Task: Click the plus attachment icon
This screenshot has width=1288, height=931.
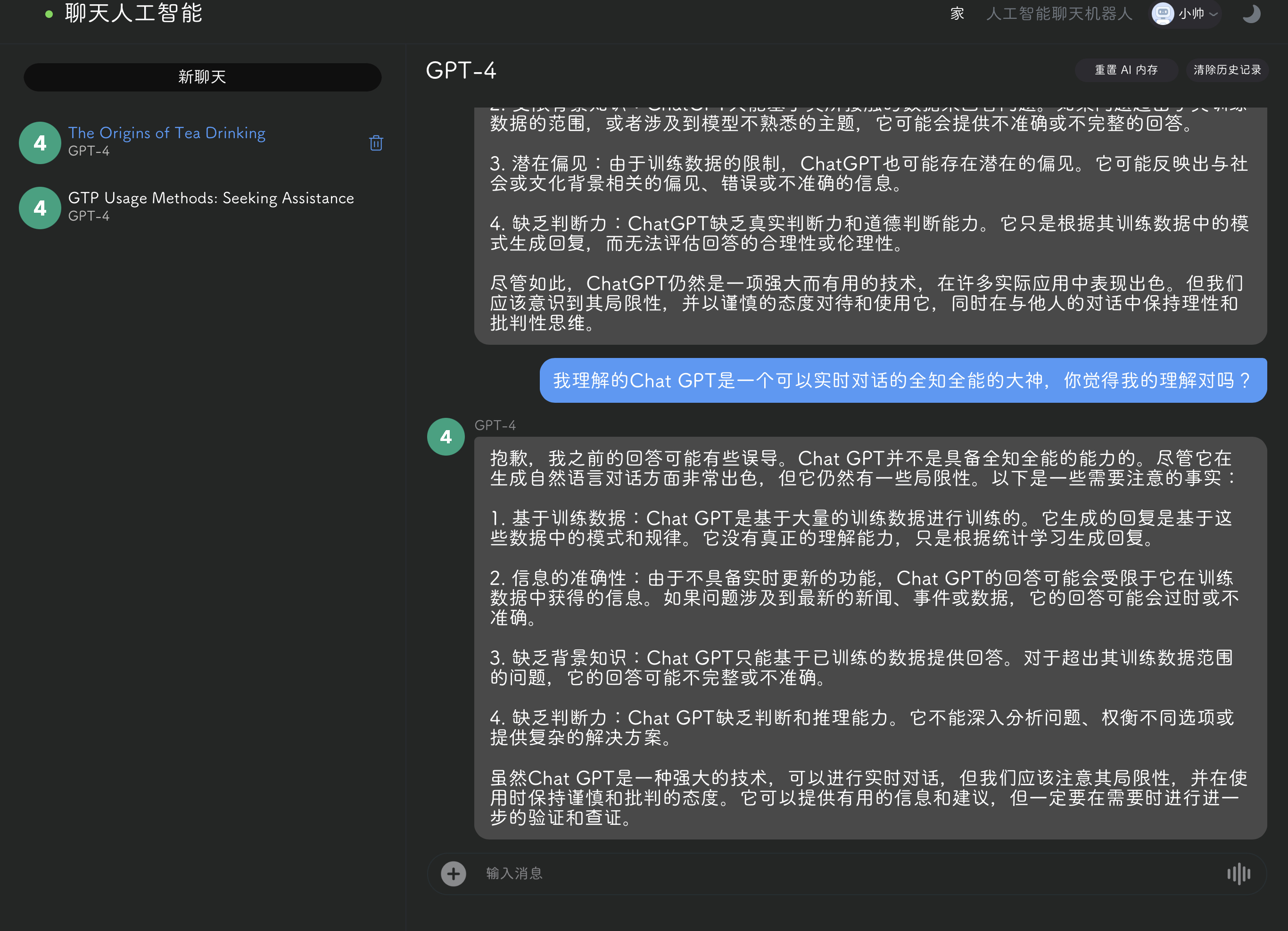Action: coord(453,873)
